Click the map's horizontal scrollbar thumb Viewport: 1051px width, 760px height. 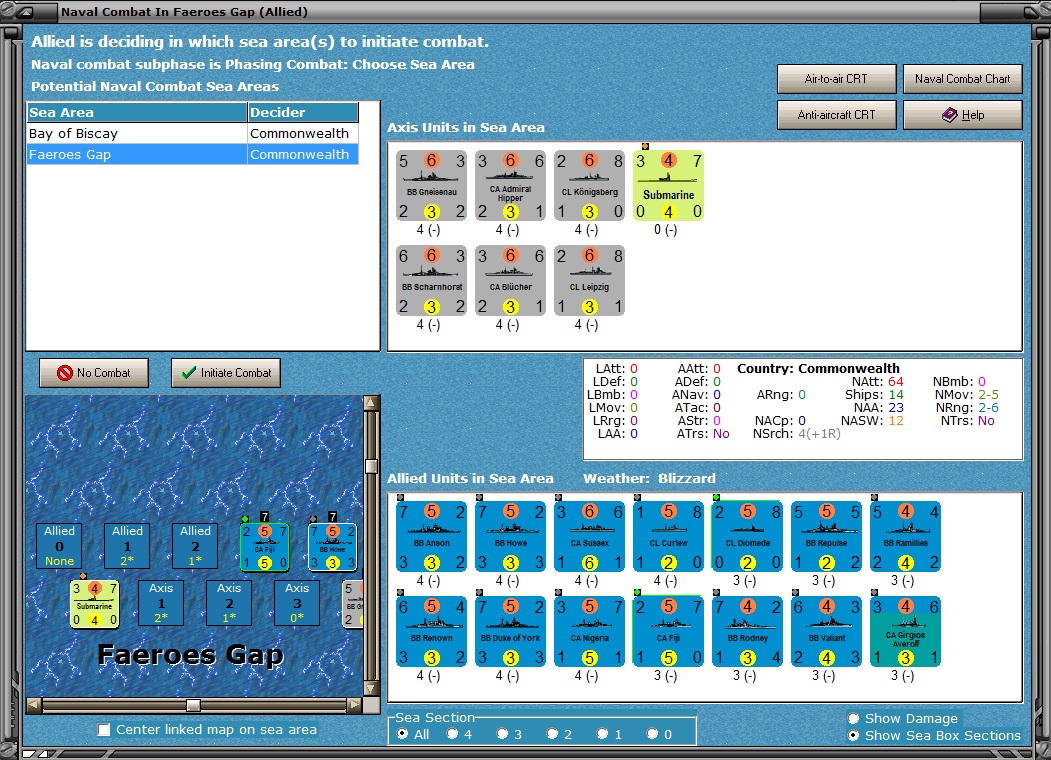tap(193, 705)
